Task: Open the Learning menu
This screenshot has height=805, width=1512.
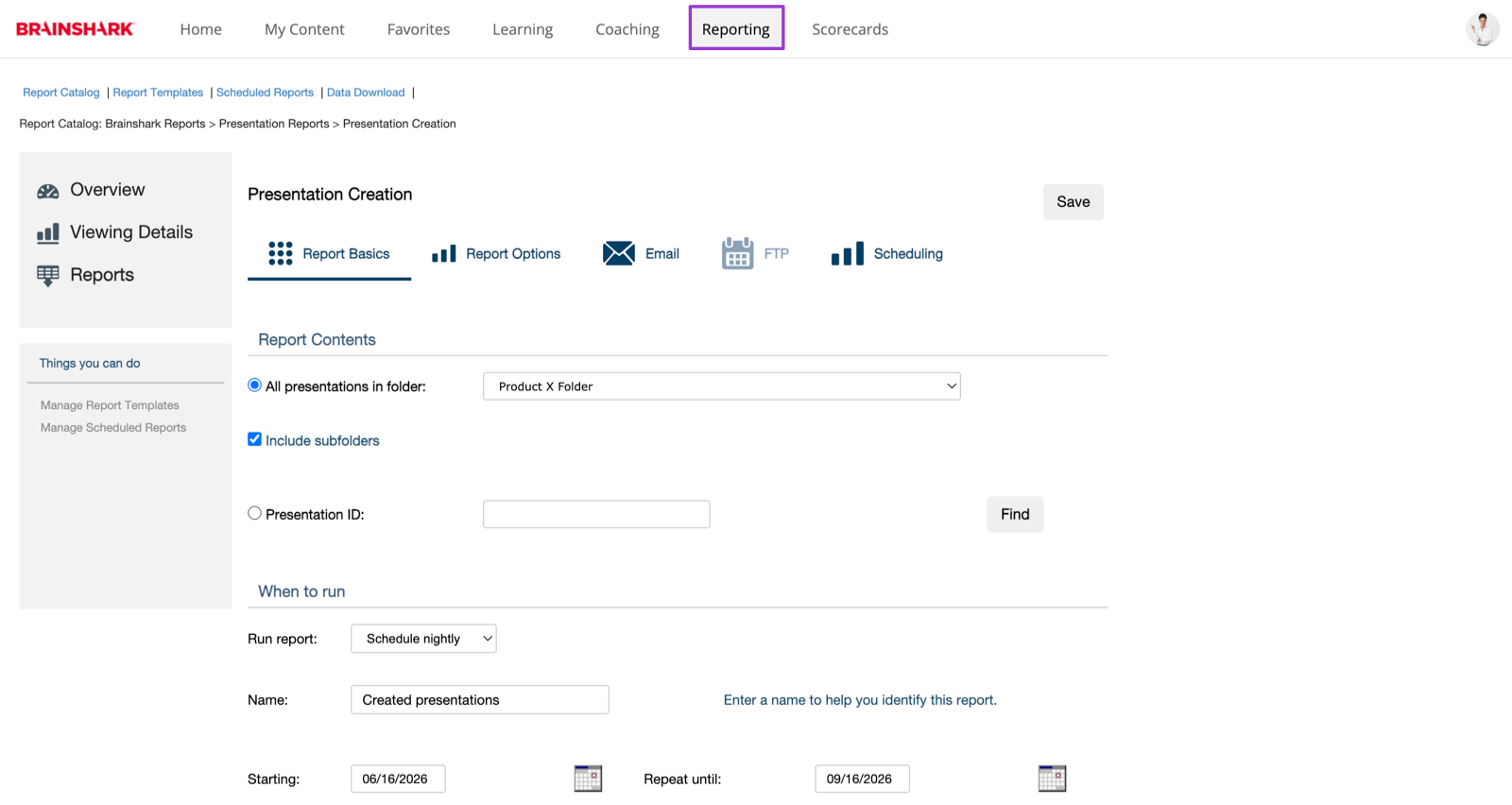Action: (523, 29)
